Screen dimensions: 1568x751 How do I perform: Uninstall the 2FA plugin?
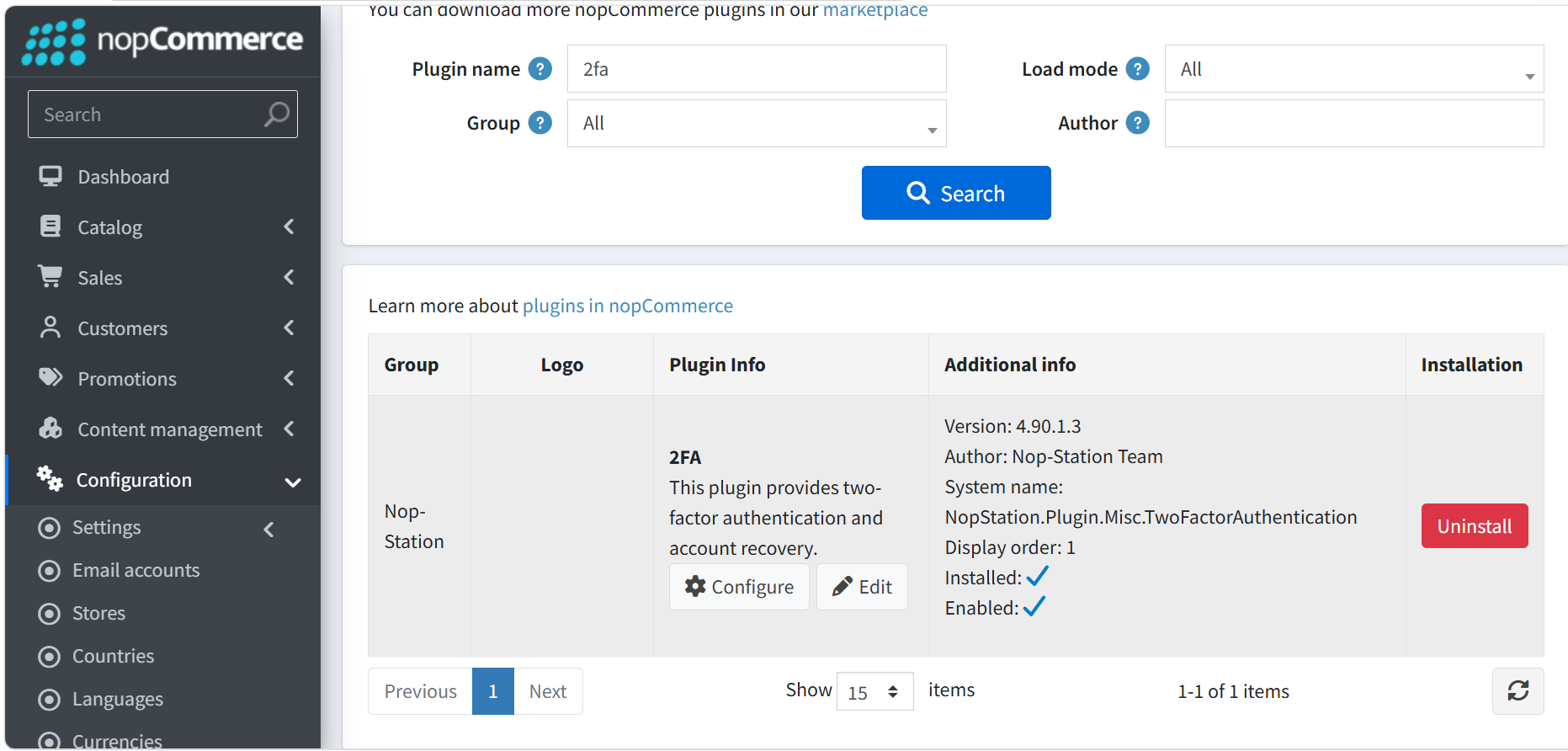click(x=1475, y=526)
